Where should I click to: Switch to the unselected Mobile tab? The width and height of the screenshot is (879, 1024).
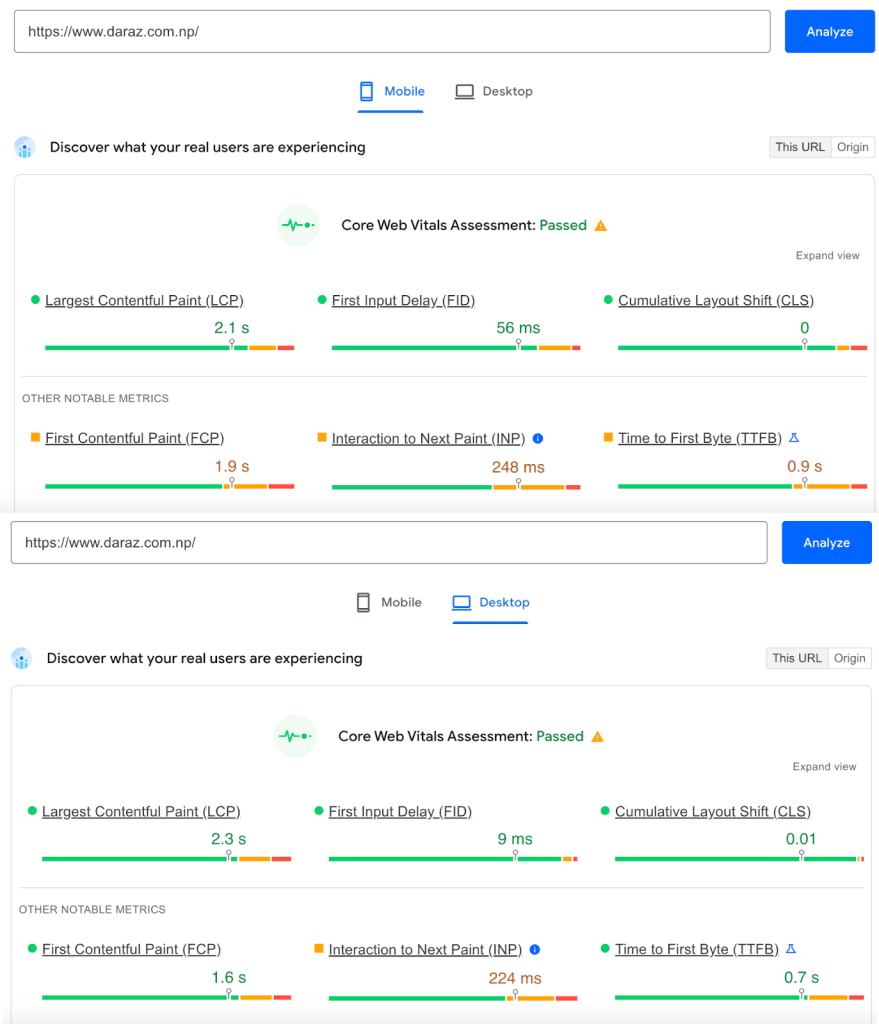pyautogui.click(x=389, y=603)
